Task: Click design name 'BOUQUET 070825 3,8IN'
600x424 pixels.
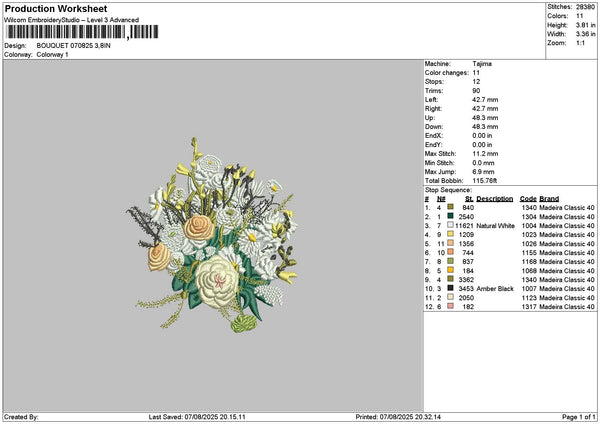Action: (x=73, y=46)
